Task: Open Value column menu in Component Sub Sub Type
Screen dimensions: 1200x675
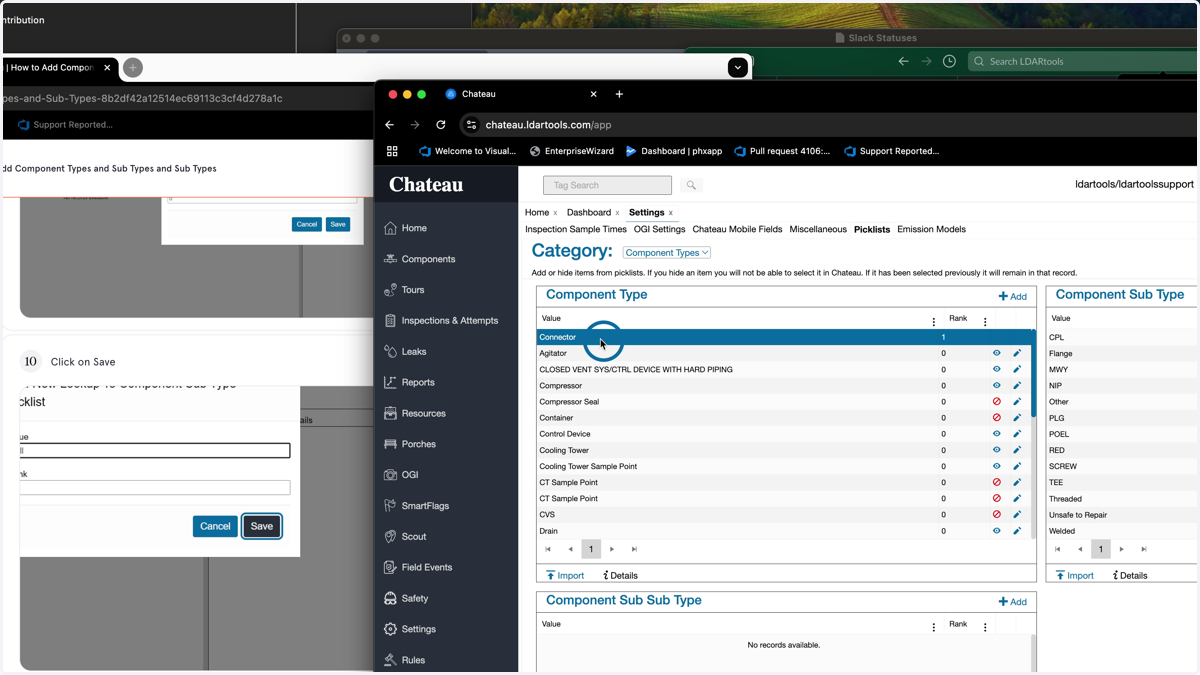Action: click(x=934, y=627)
